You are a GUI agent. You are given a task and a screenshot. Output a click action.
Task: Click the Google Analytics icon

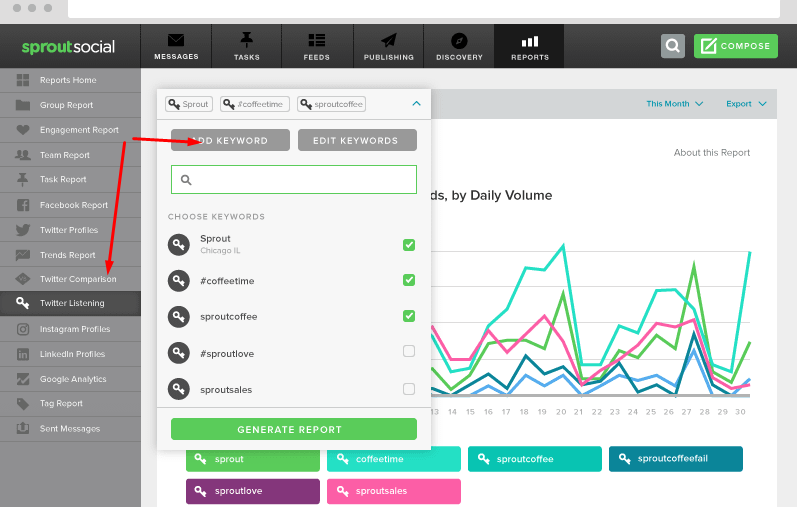[23, 379]
